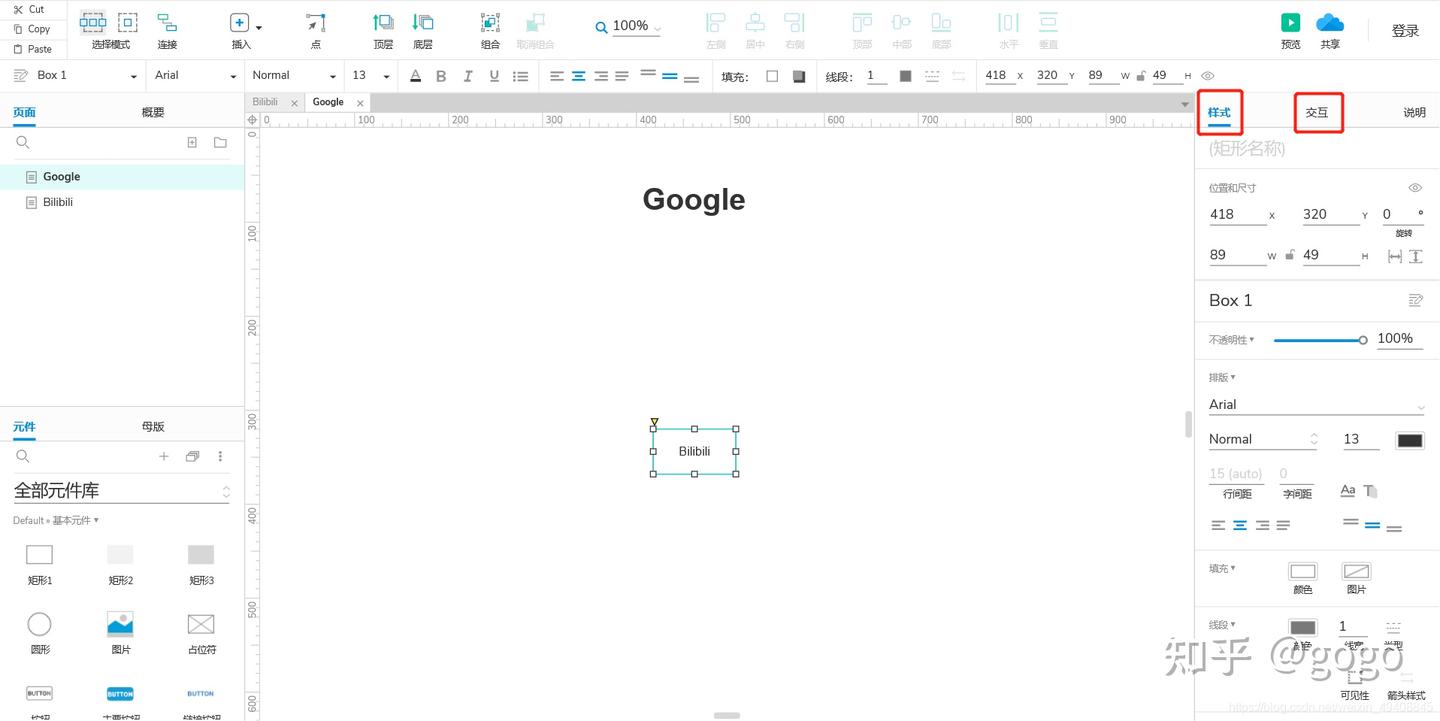This screenshot has height=721, width=1440.
Task: Click the text shadow Aa icon in 排版 section
Action: [x=1348, y=490]
